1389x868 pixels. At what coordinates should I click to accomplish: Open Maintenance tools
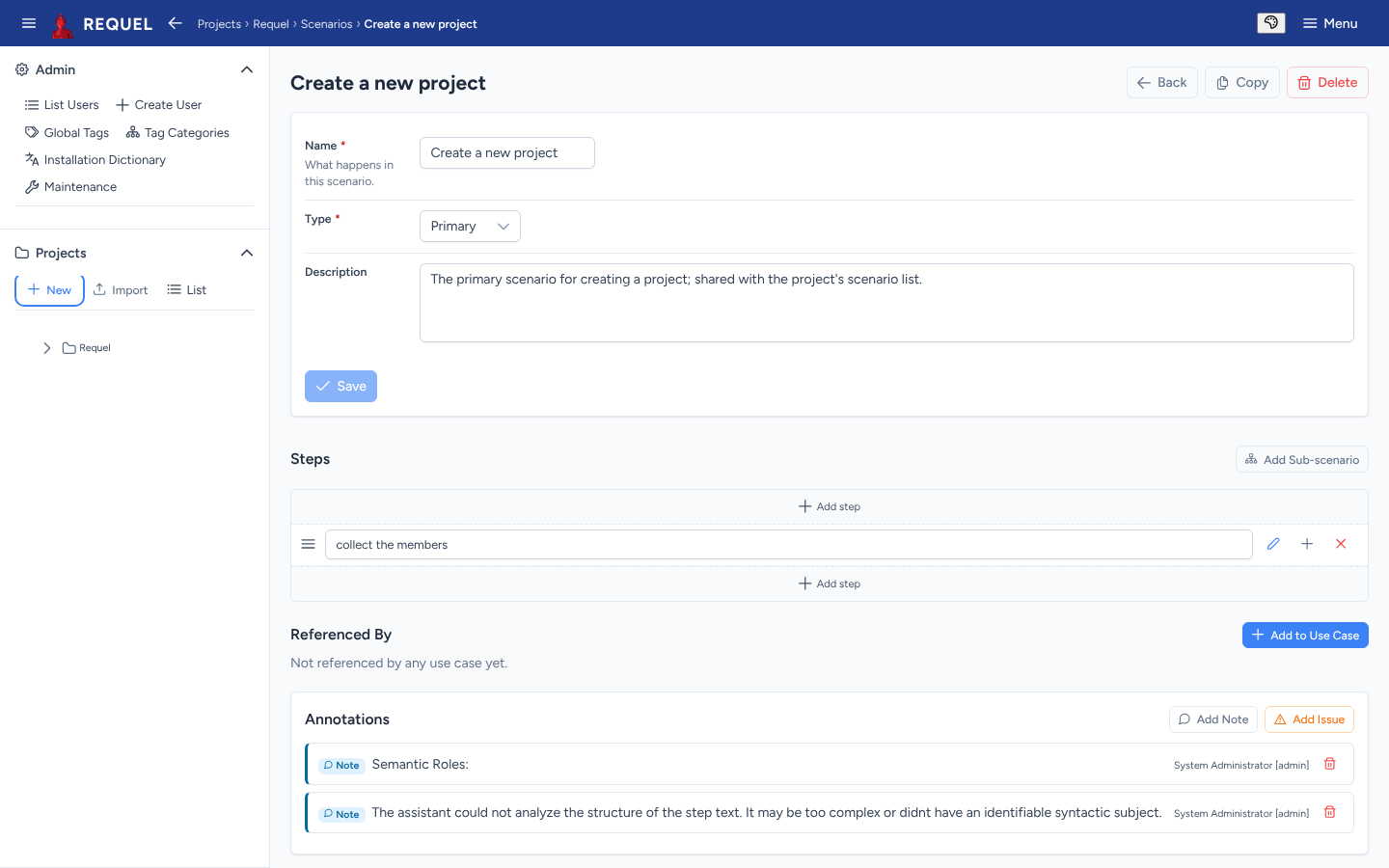(x=70, y=187)
